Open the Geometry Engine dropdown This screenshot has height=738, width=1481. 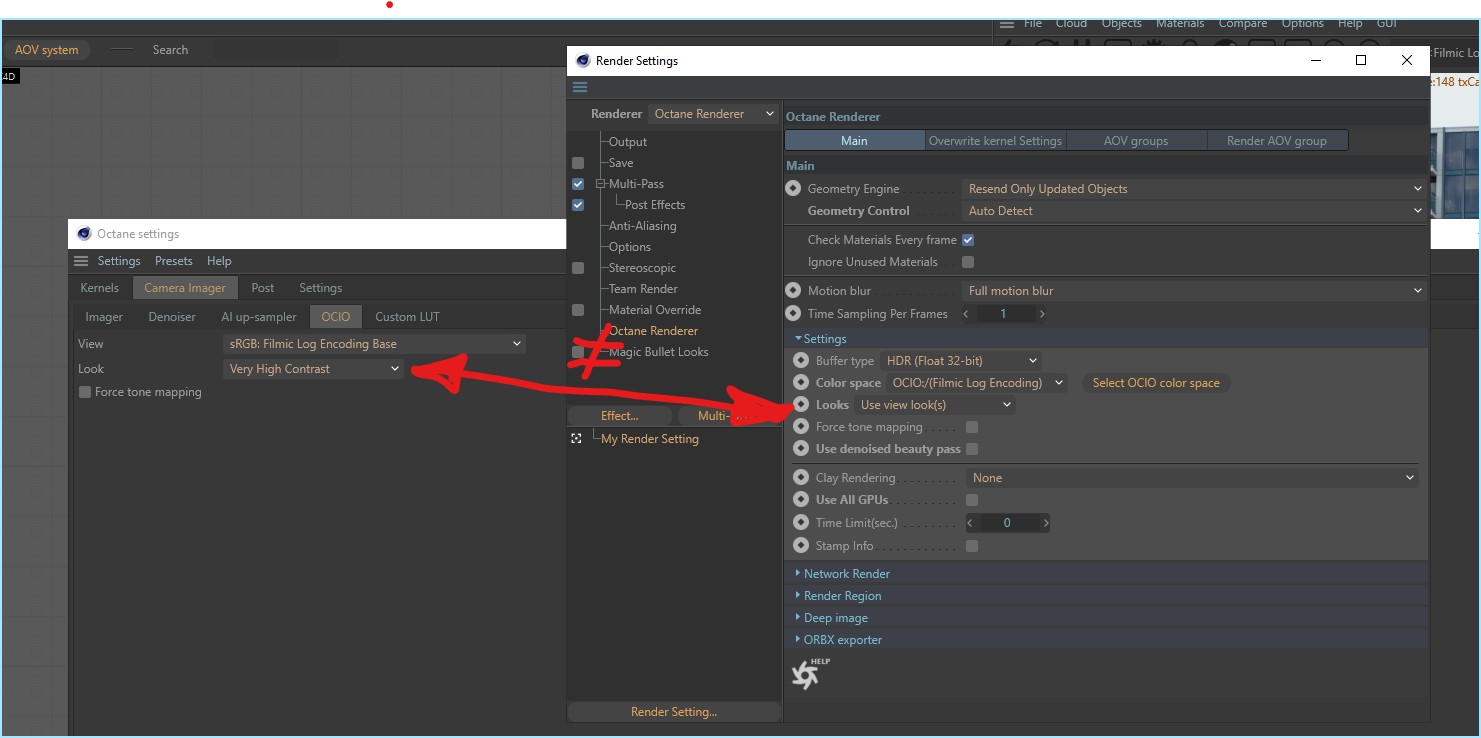[1195, 189]
